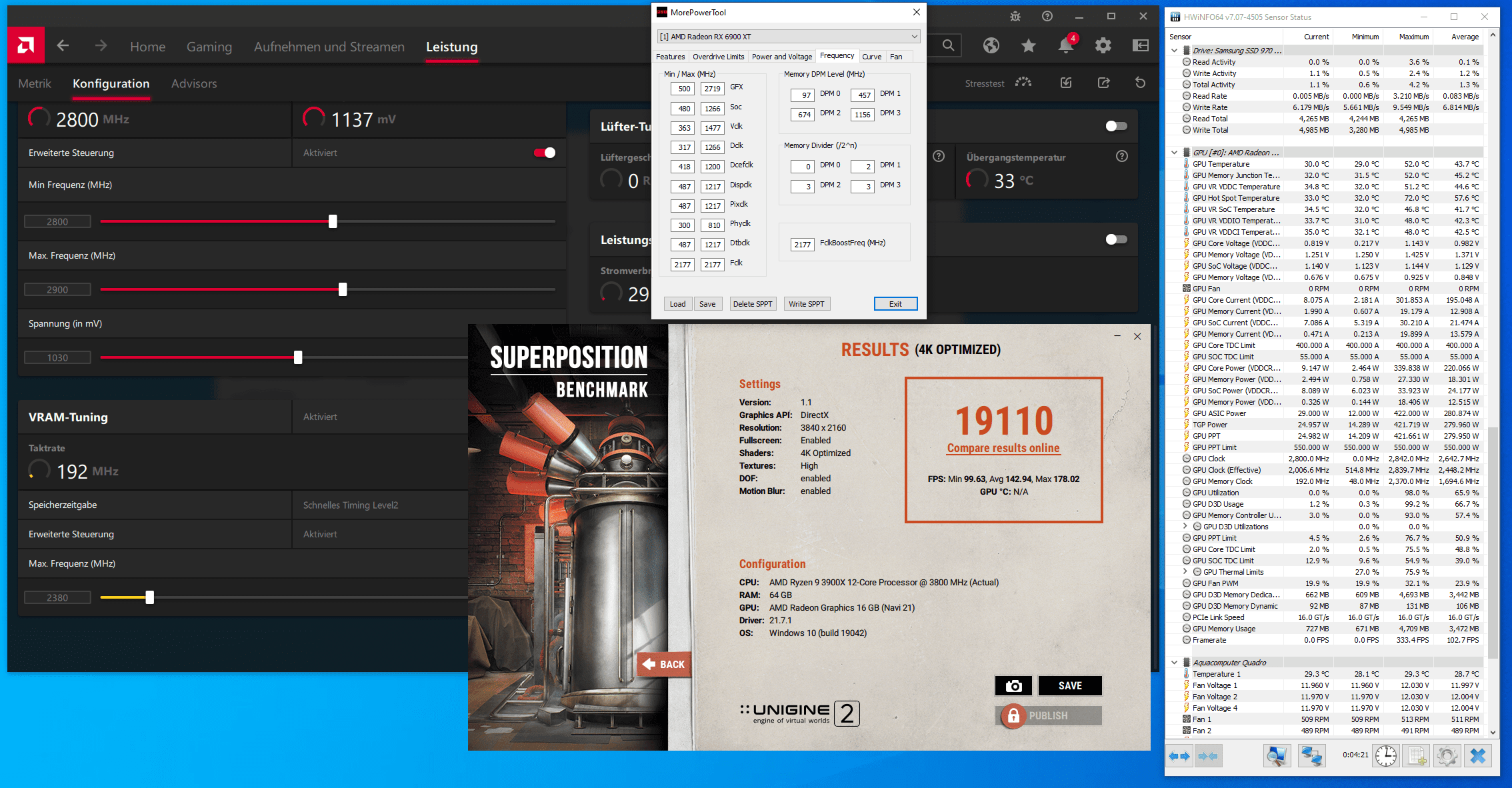Click Load button in MorePowerTool
The image size is (1512, 788).
point(677,304)
